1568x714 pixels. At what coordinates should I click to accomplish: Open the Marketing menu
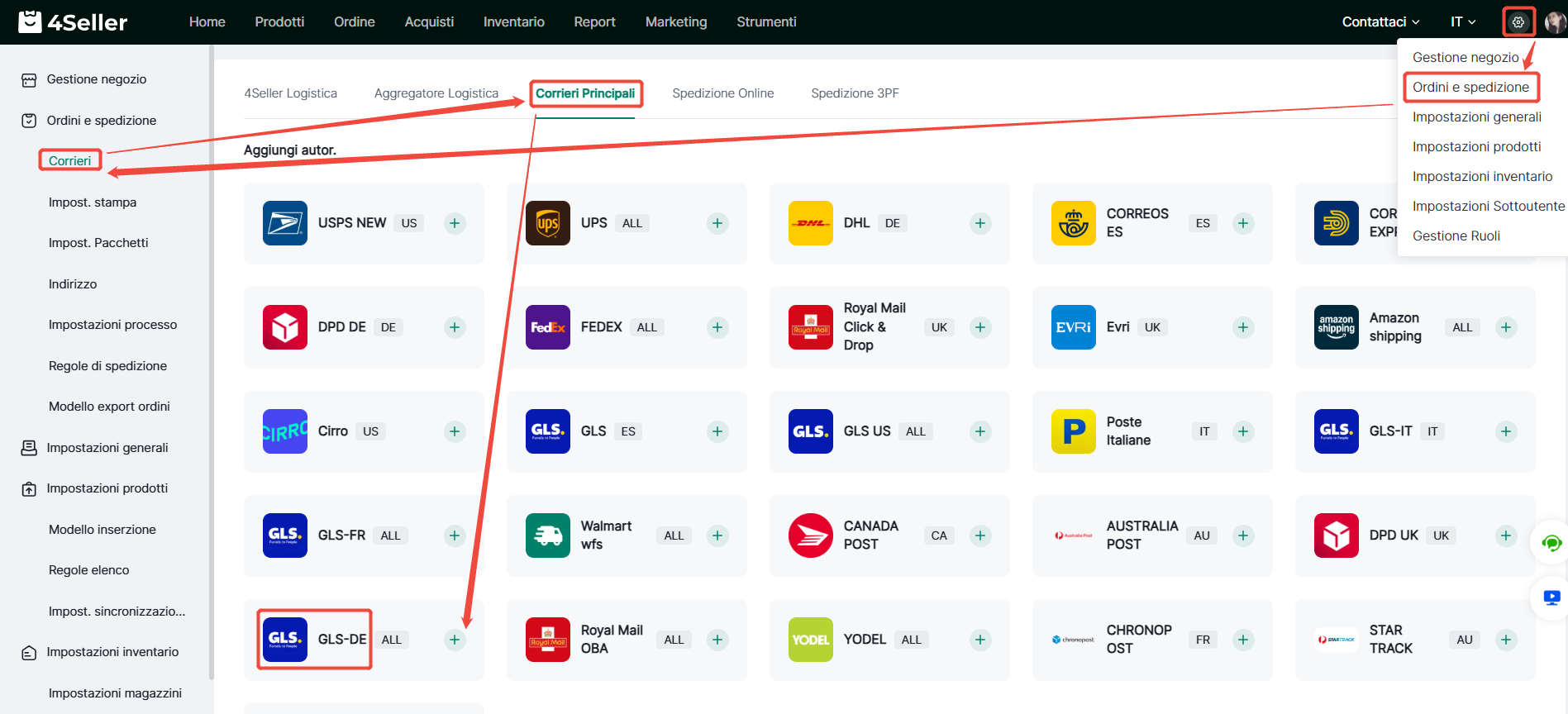pos(676,22)
